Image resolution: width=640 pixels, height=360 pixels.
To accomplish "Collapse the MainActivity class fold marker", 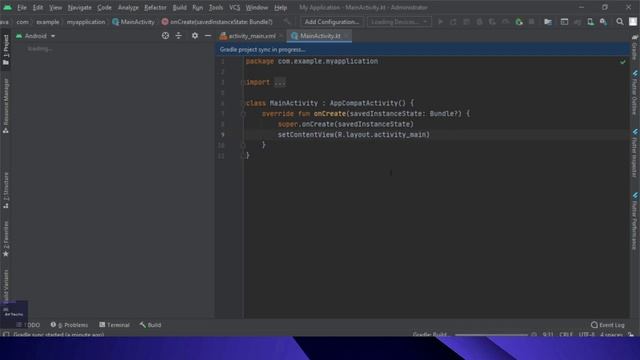I will 243,103.
